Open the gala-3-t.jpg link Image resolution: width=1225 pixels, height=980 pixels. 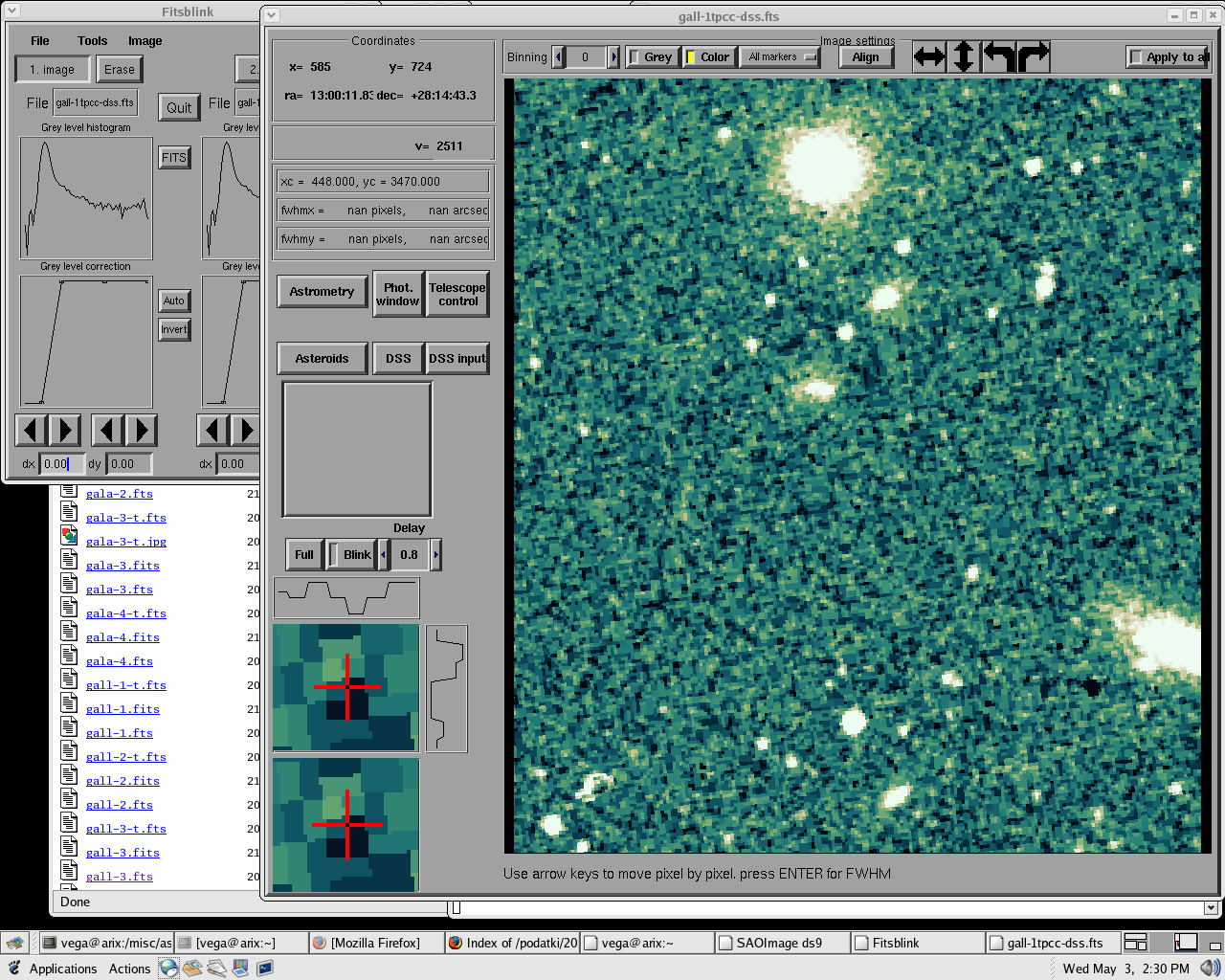point(126,542)
